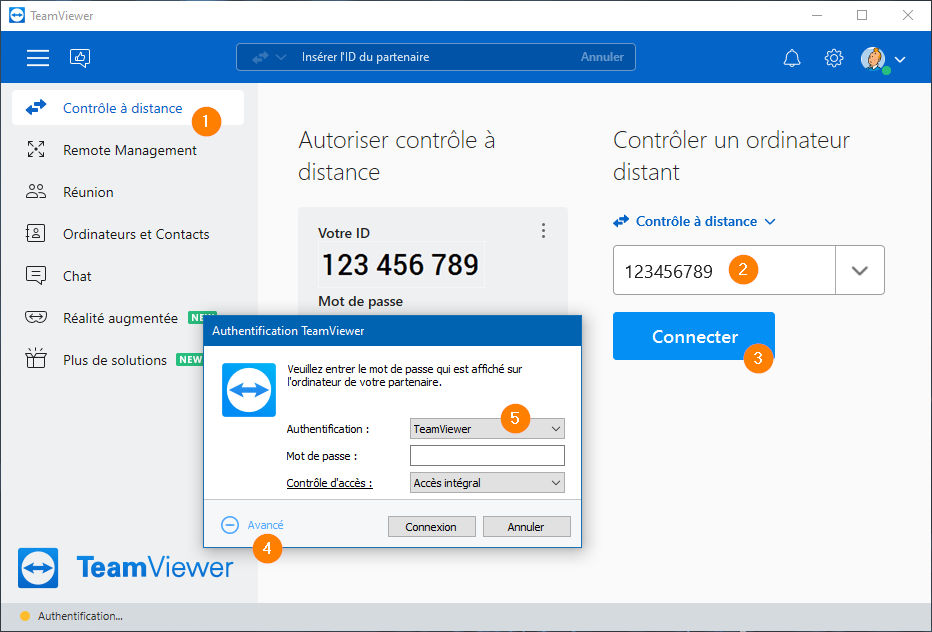Click the TeamViewer logo at sidebar bottom

125,568
